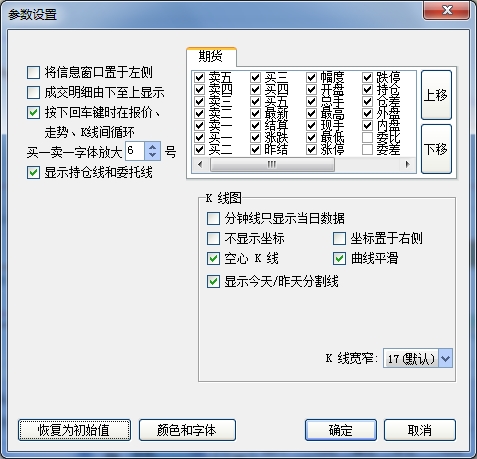Open 颜色和字体 settings
The image size is (477, 459).
(187, 430)
